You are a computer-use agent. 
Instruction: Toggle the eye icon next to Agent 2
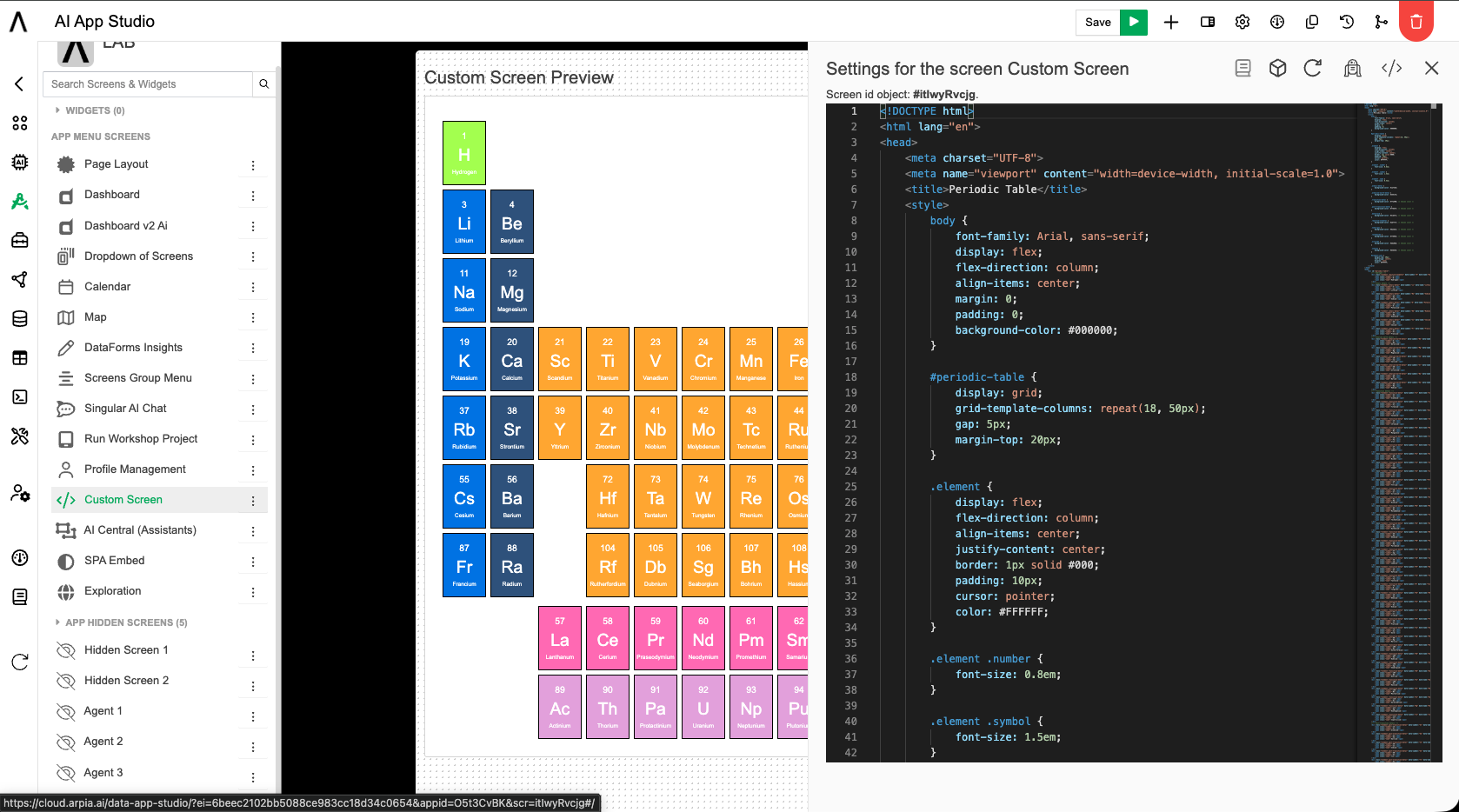[x=66, y=742]
